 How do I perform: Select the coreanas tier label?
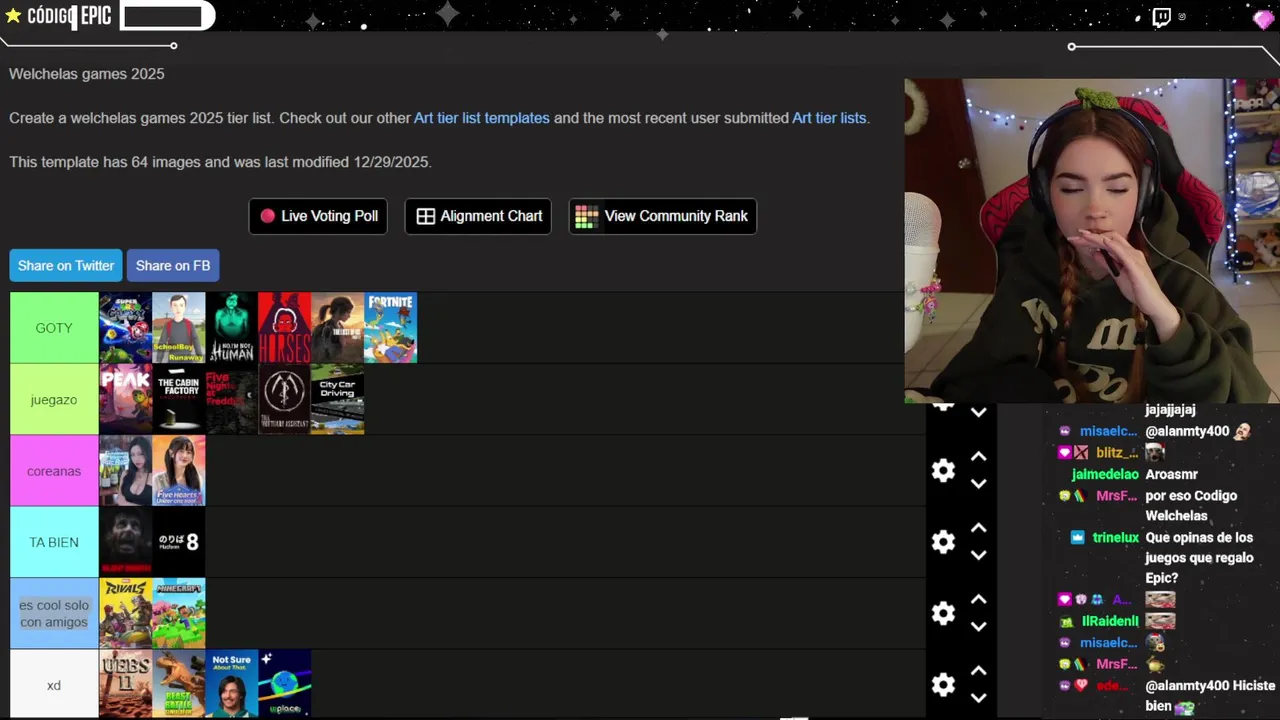point(54,471)
